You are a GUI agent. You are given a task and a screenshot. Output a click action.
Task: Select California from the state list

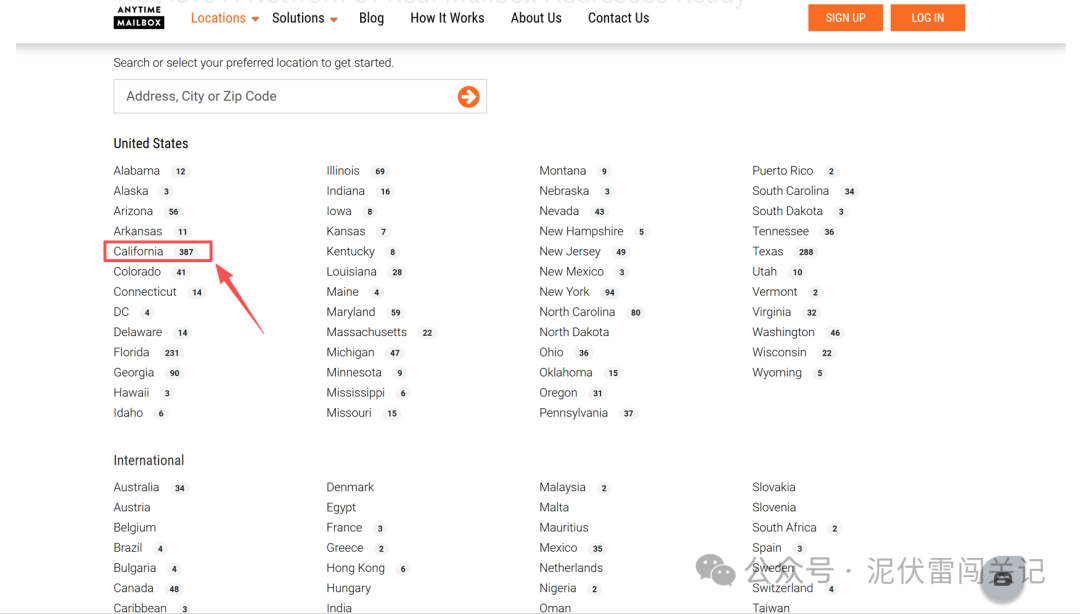click(138, 252)
